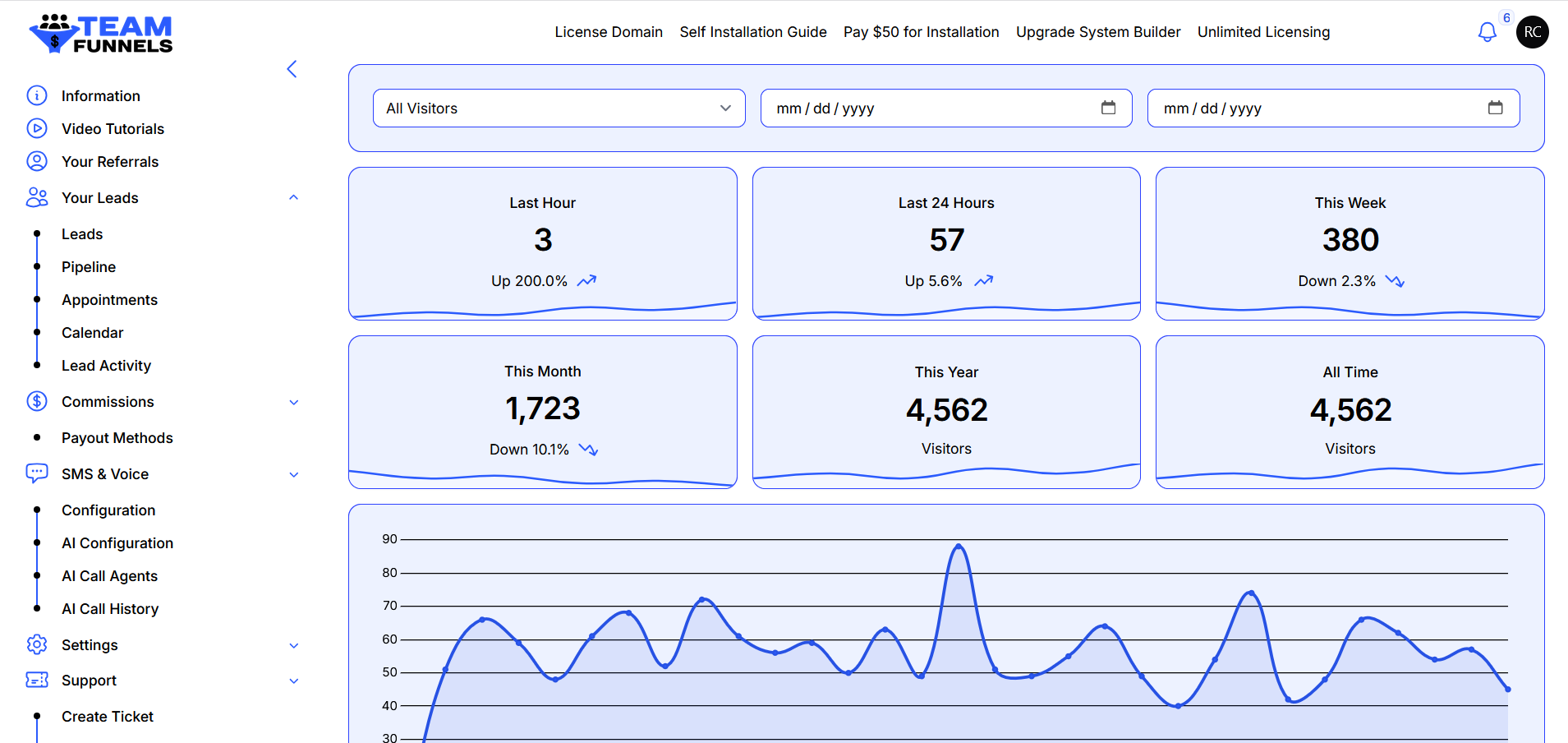Click the start date input field

click(946, 108)
